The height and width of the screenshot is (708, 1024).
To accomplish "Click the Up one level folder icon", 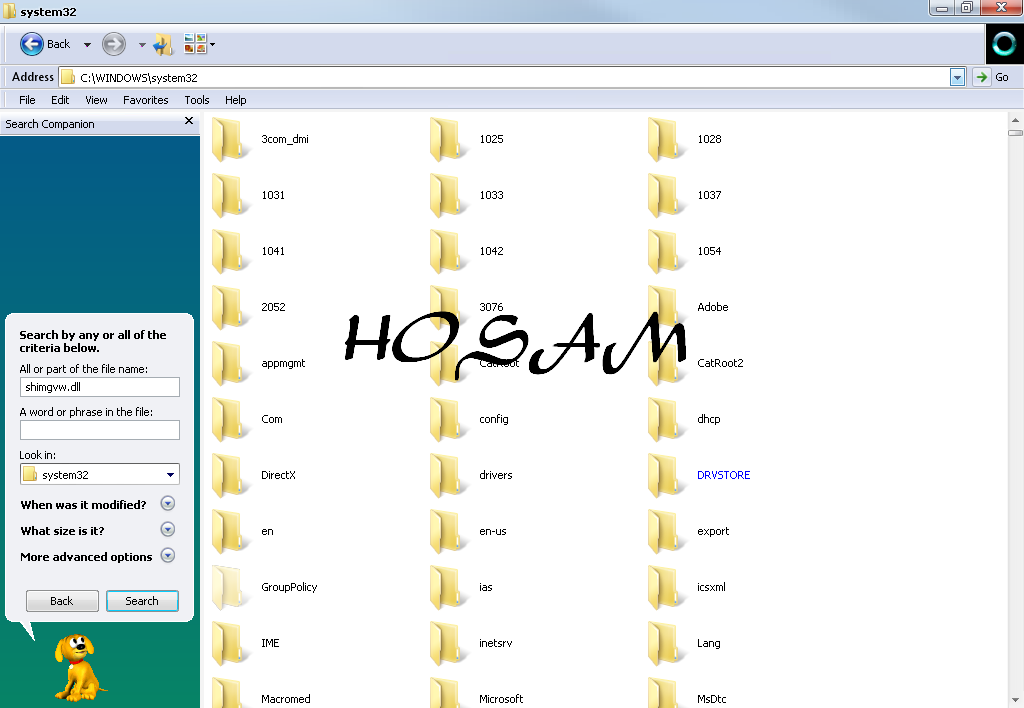I will [162, 44].
